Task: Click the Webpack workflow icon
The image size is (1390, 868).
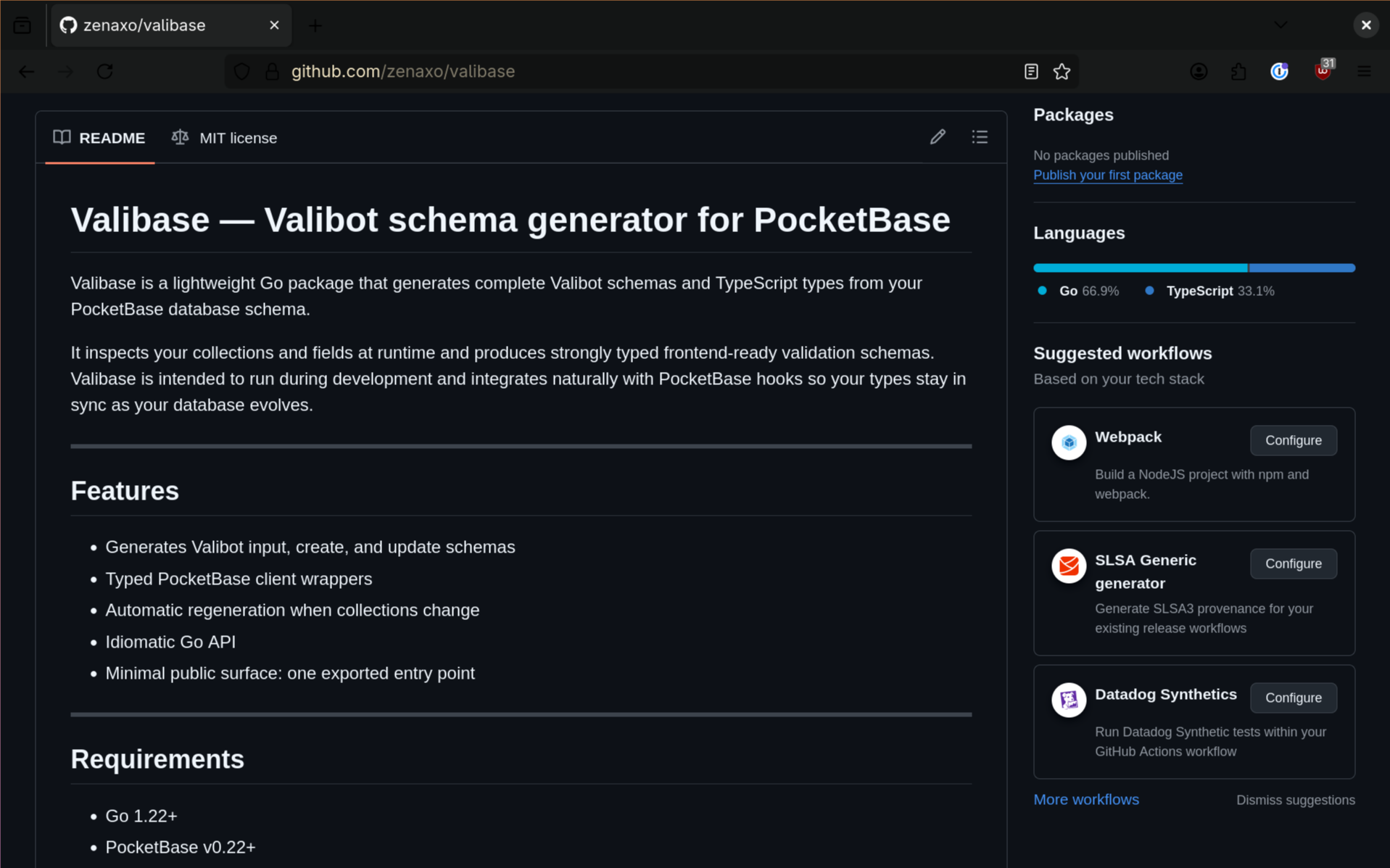Action: point(1068,442)
